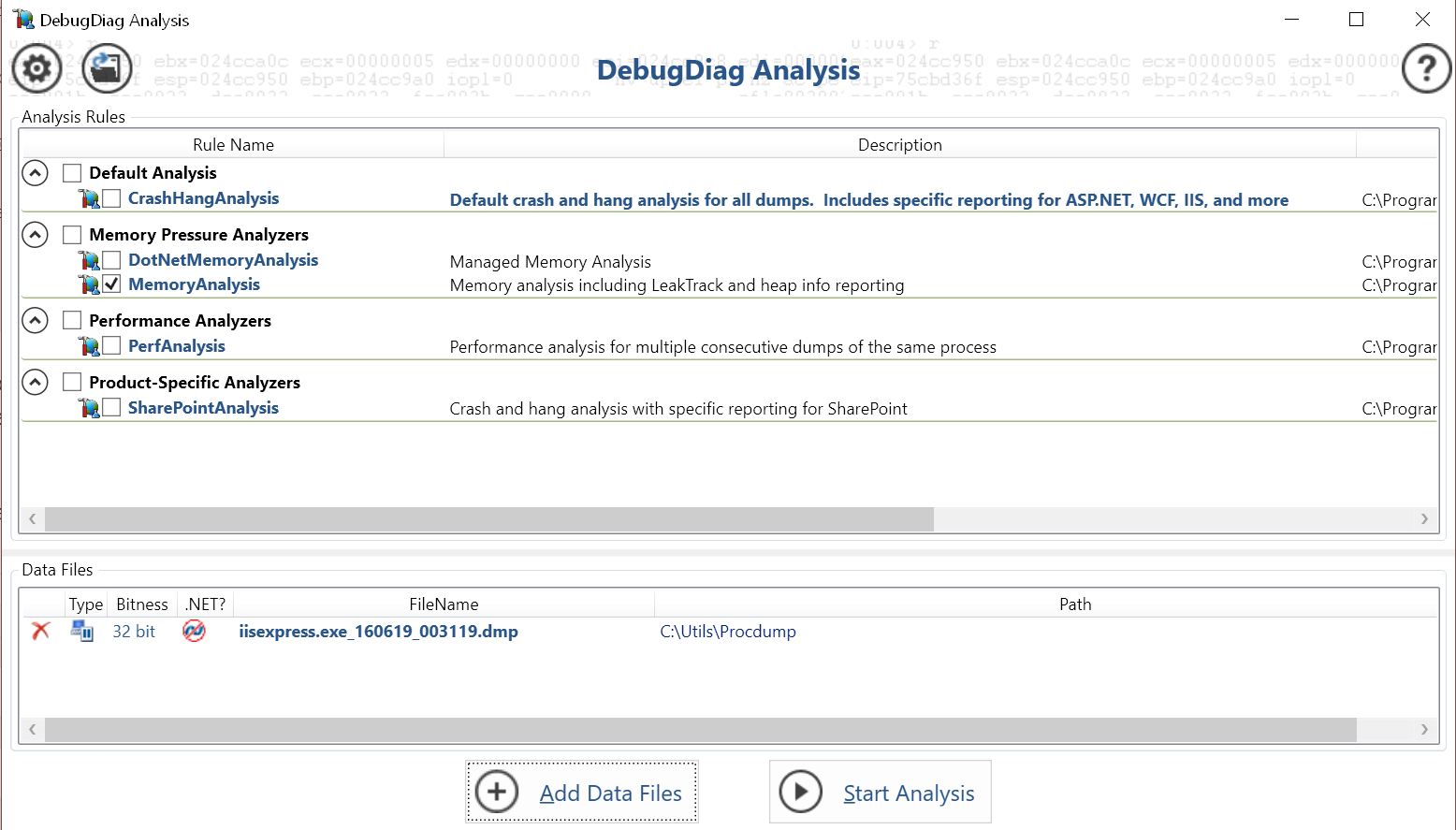1456x830 pixels.
Task: Click the SharePointAnalysis rule name
Action: [x=203, y=408]
